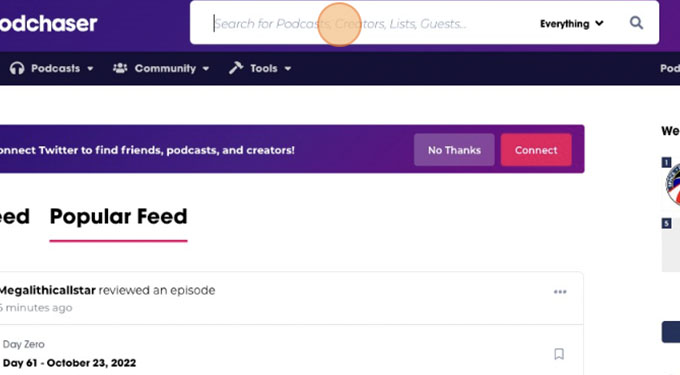Go to Podchaser home via logo

49,23
